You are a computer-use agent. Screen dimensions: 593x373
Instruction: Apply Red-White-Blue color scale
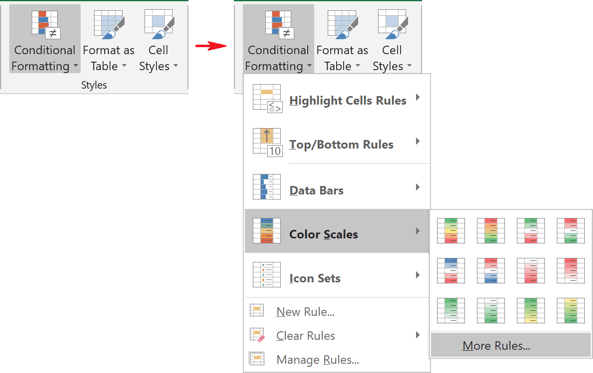point(491,271)
